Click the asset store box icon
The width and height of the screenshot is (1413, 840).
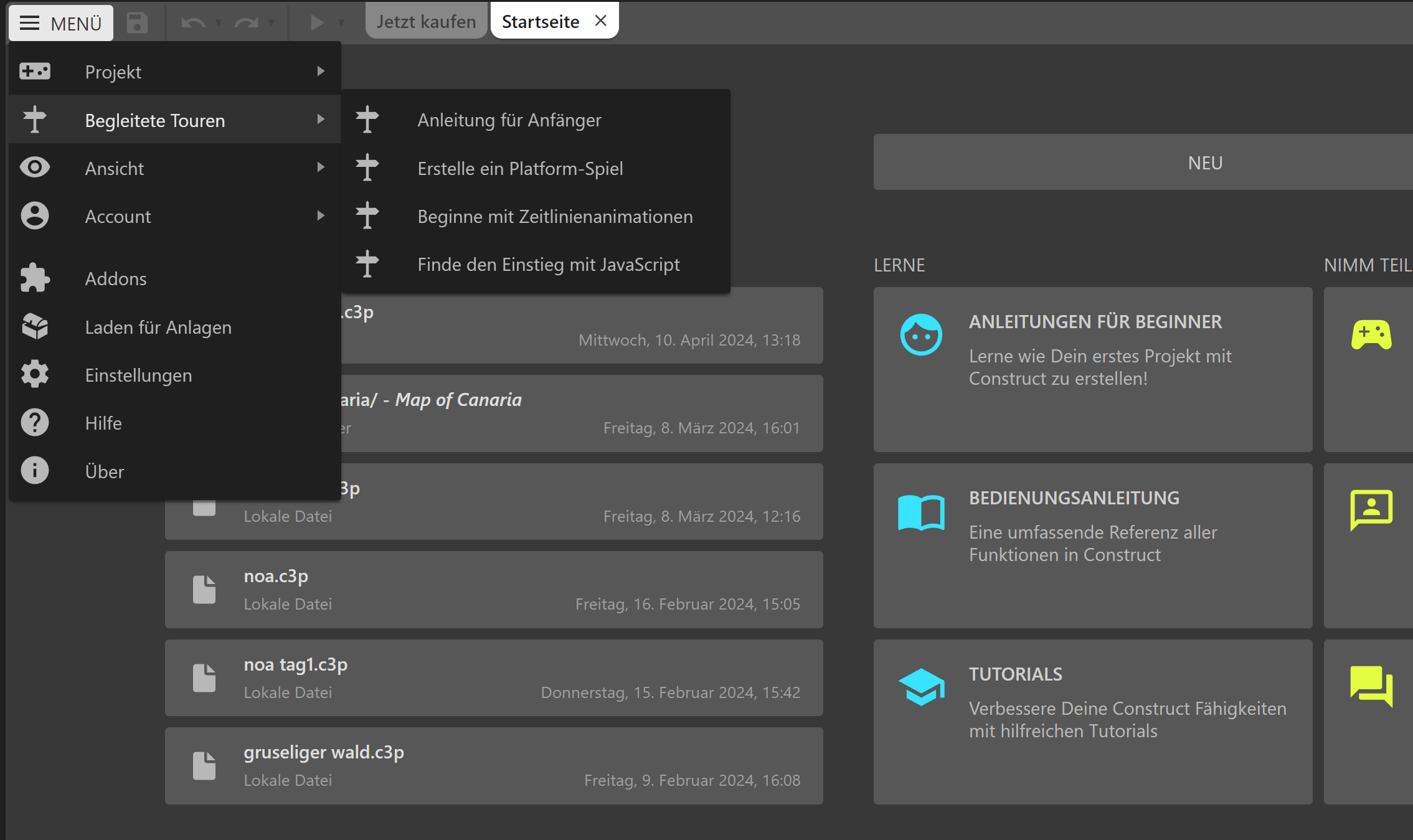[x=35, y=326]
